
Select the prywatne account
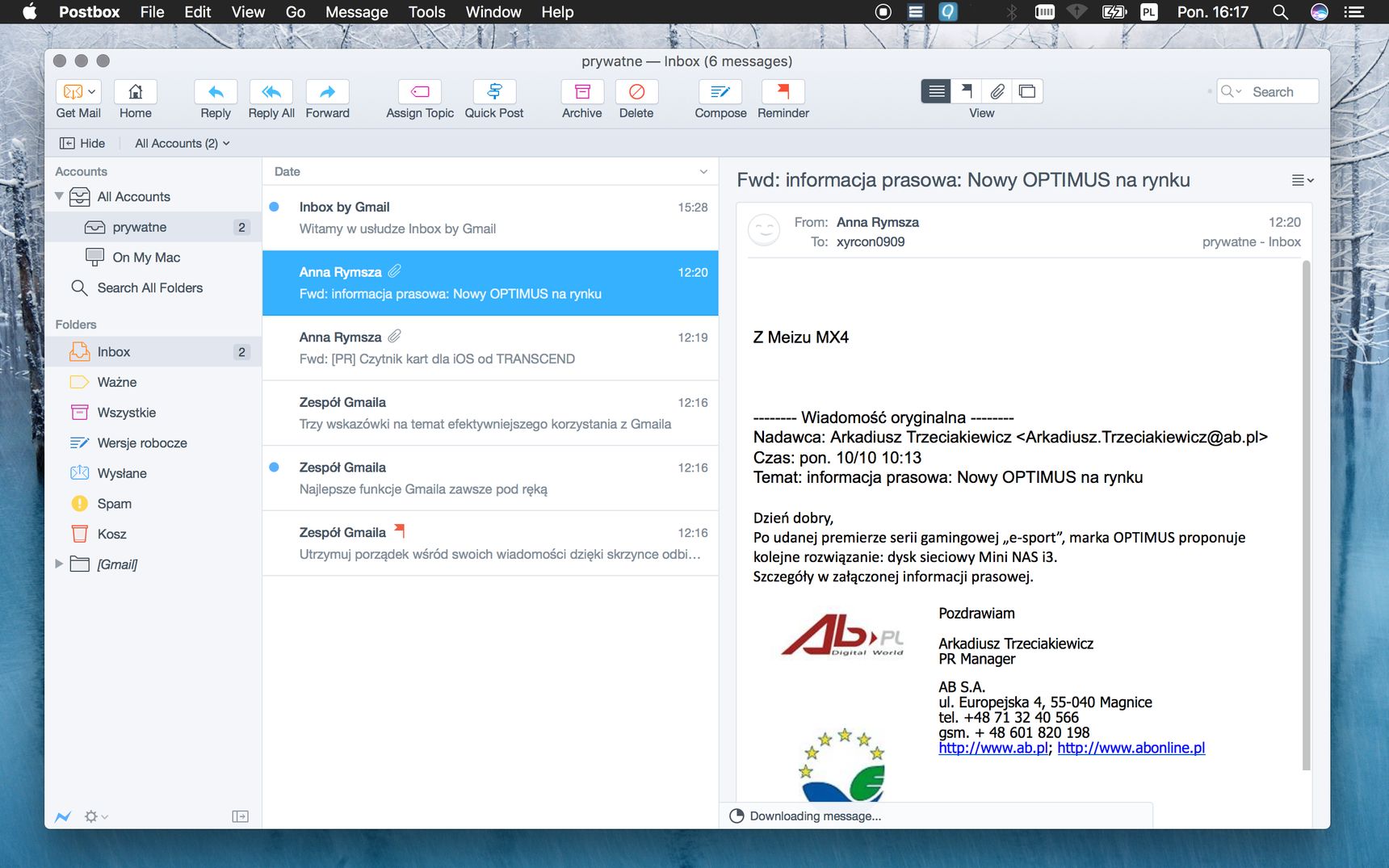(x=153, y=227)
